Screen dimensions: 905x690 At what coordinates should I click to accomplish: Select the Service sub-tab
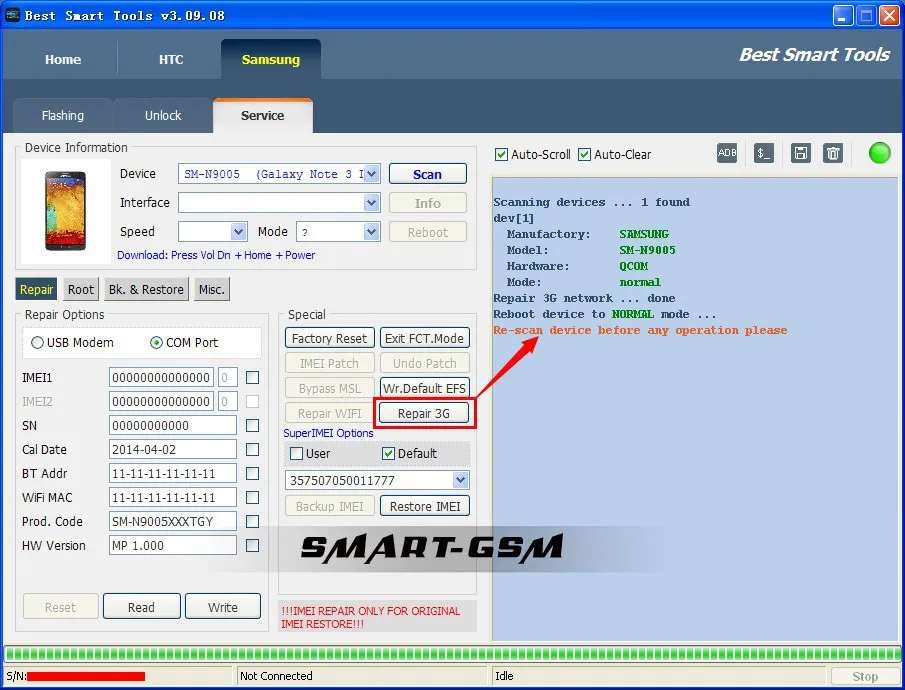click(x=263, y=115)
